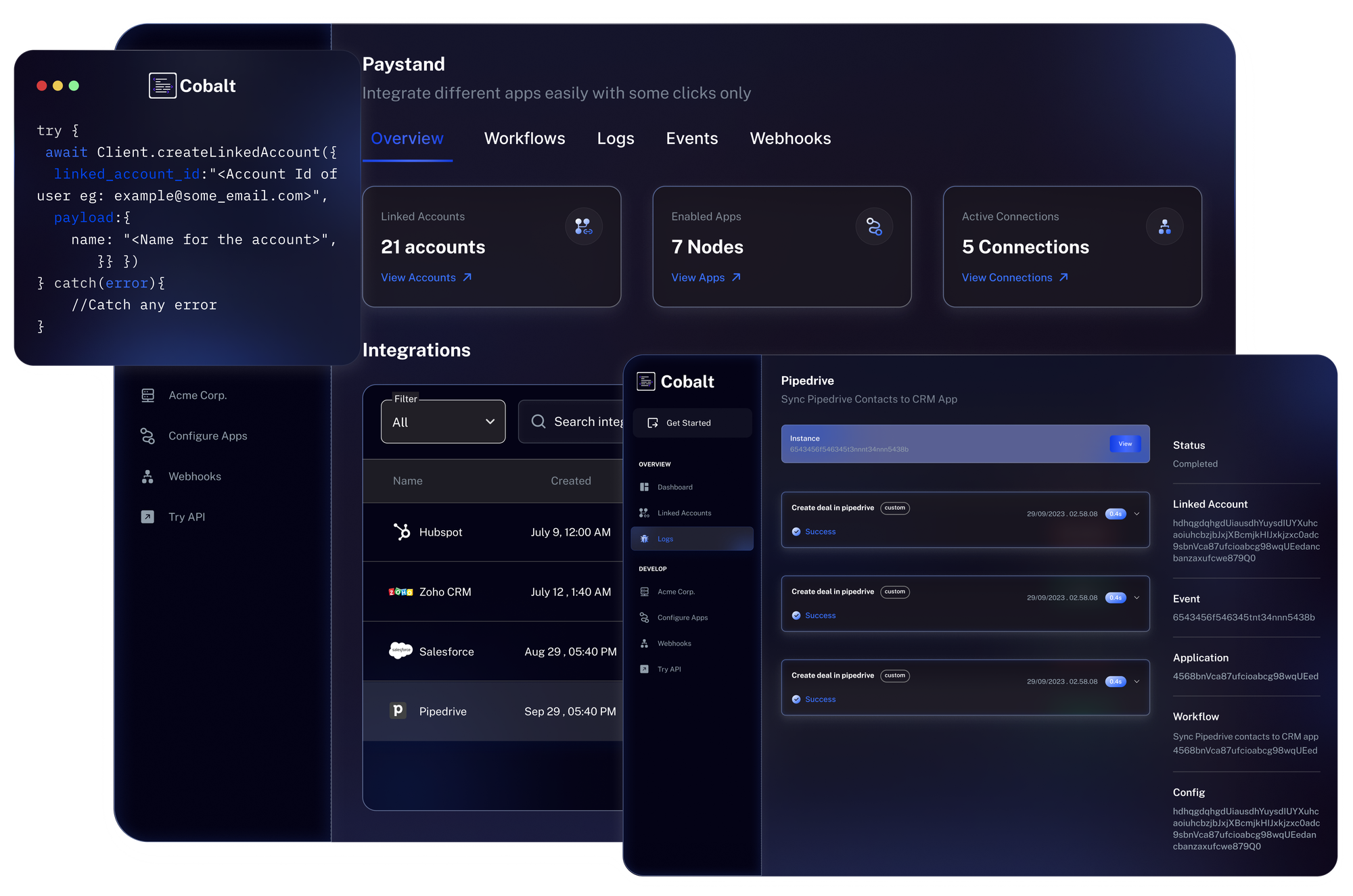This screenshot has width=1353, height=896.
Task: Click the first 0.4s duration badge
Action: click(x=1115, y=513)
